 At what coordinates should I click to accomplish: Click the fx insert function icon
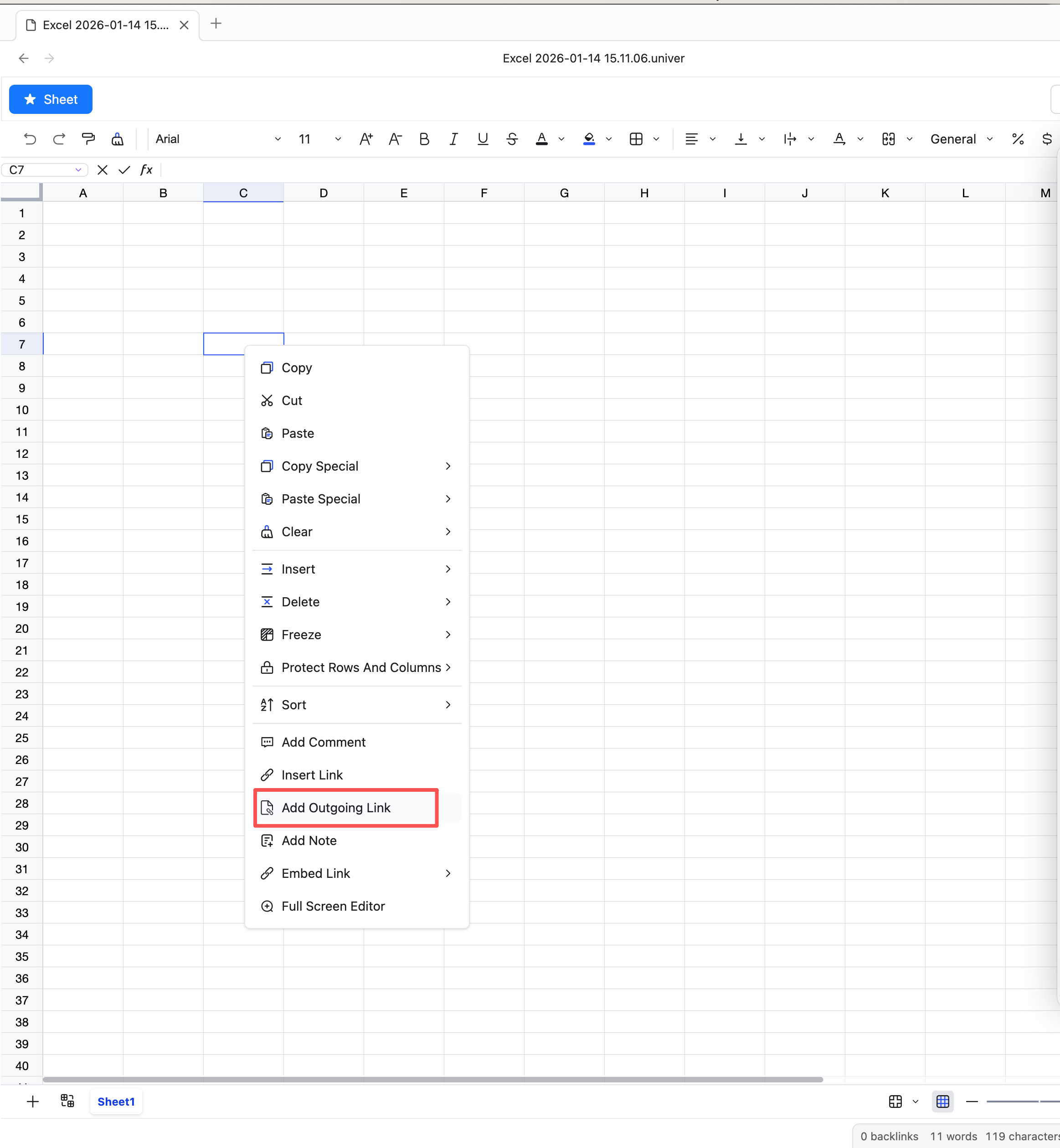tap(146, 170)
